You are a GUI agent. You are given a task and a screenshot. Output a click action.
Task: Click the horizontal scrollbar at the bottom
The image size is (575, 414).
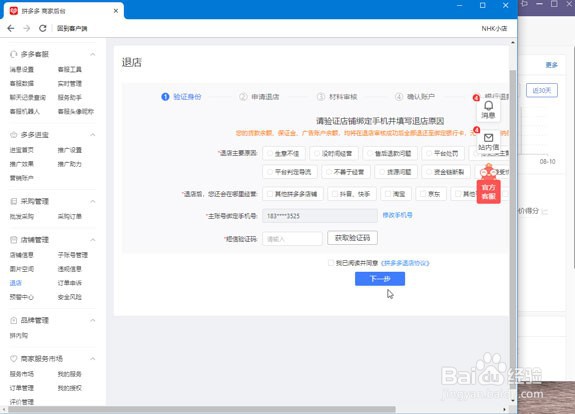[x=202, y=409]
